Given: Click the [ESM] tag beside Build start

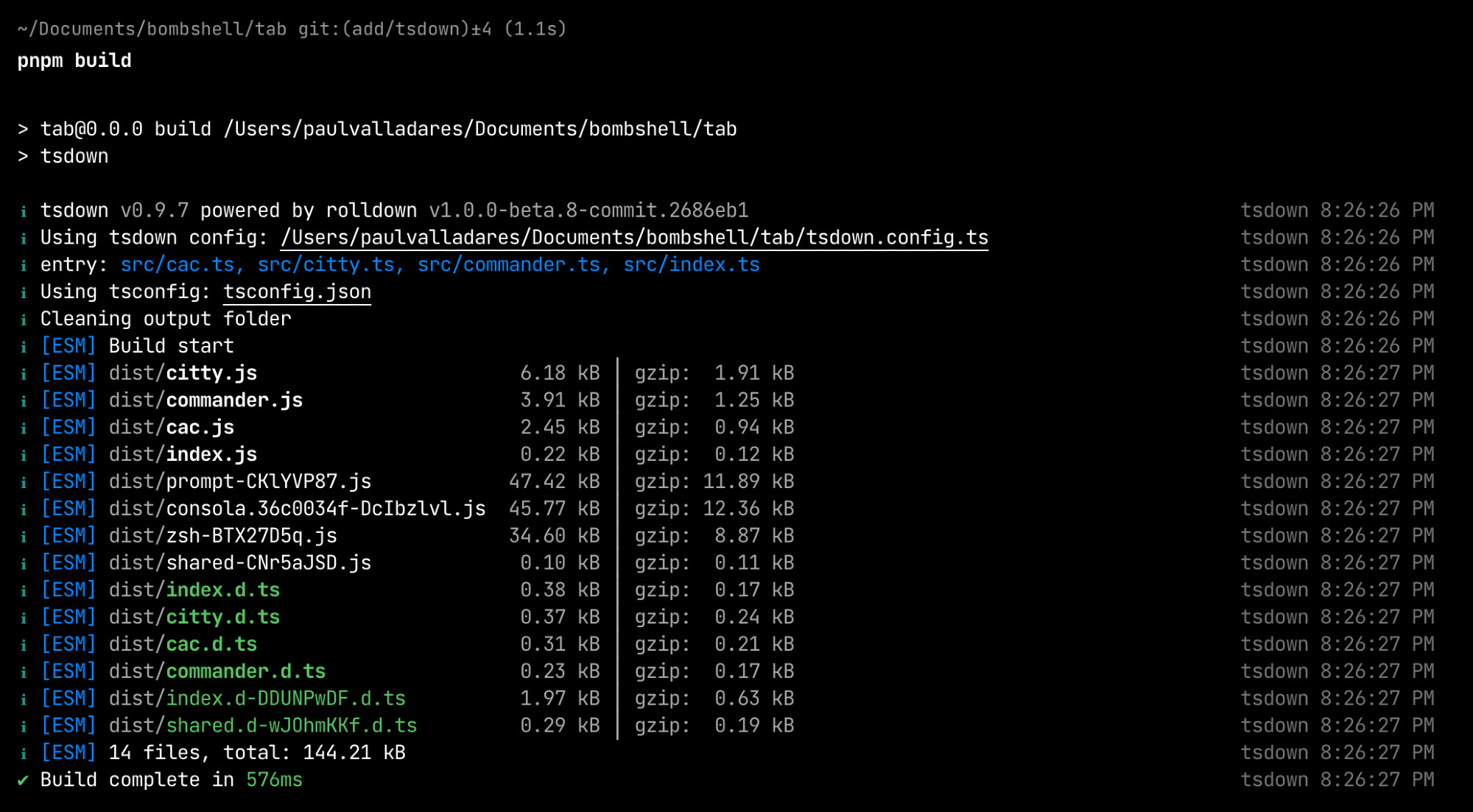Looking at the screenshot, I should [x=68, y=346].
